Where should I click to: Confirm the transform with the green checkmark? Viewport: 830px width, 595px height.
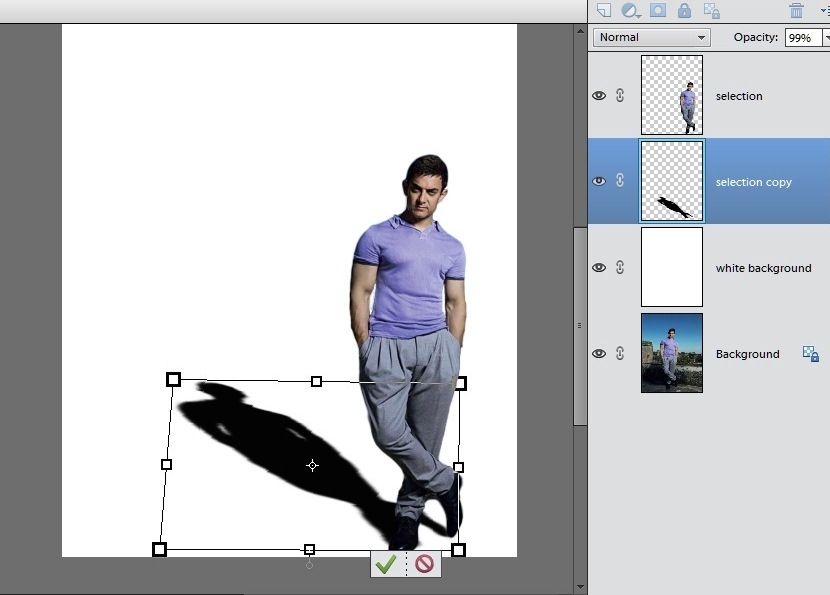pos(387,563)
